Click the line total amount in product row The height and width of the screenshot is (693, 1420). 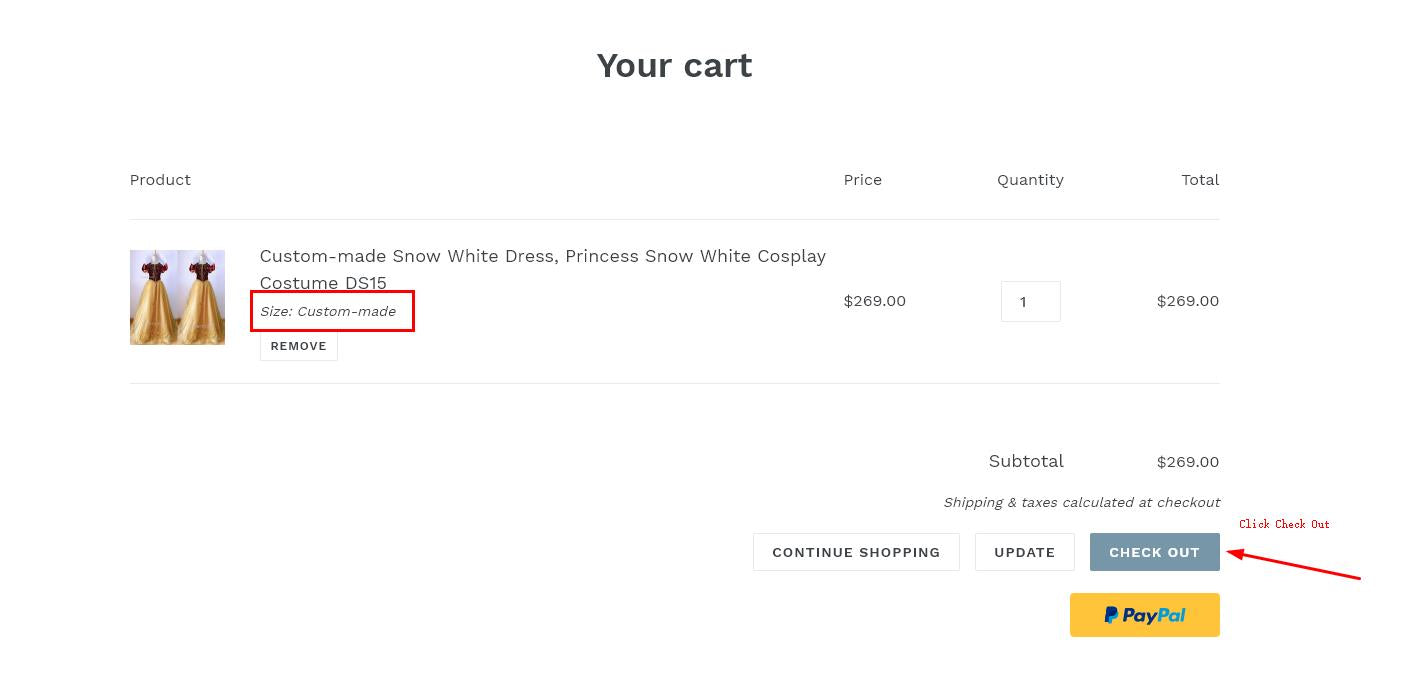click(x=1187, y=301)
